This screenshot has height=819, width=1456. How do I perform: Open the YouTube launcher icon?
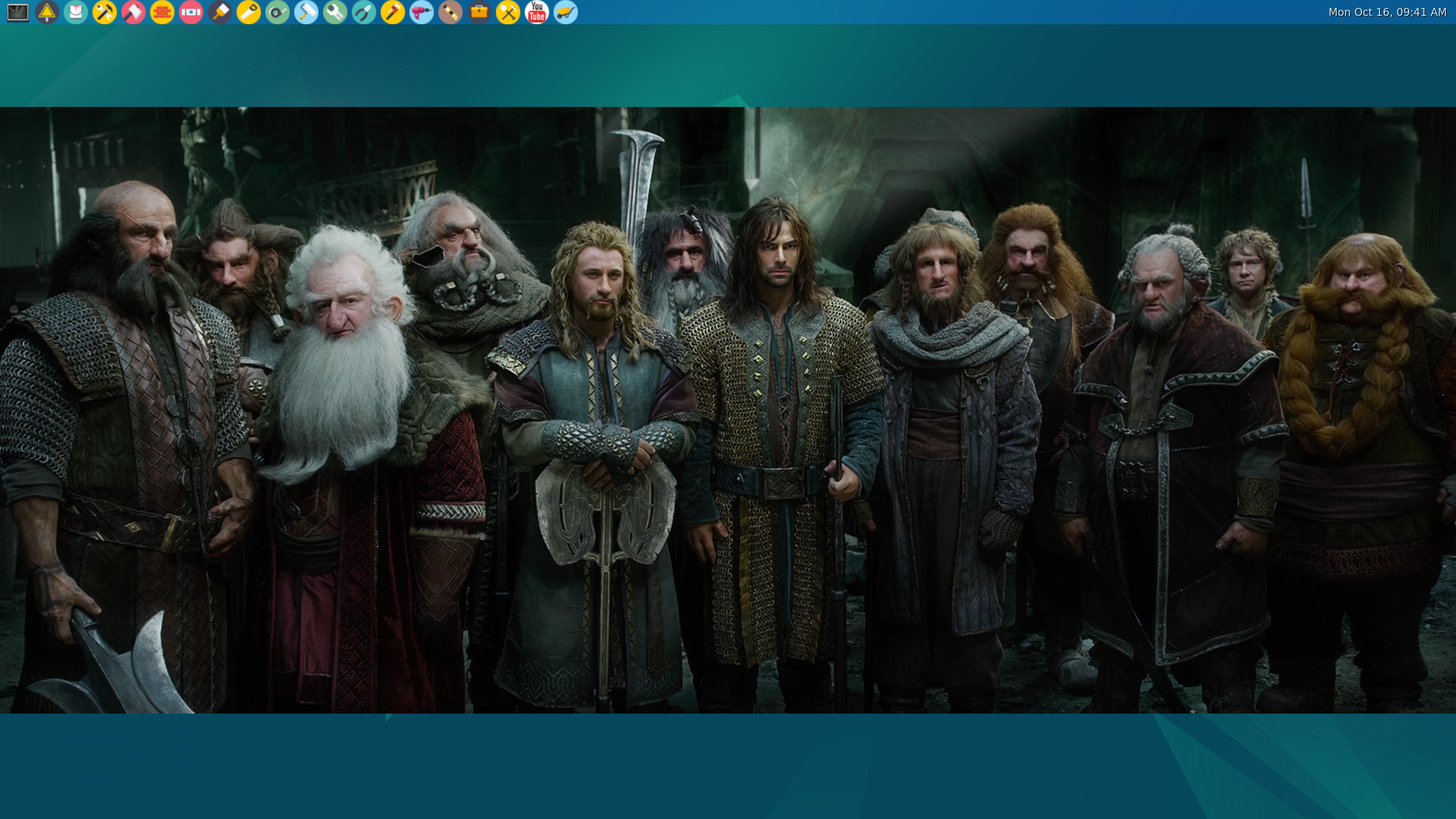tap(537, 12)
